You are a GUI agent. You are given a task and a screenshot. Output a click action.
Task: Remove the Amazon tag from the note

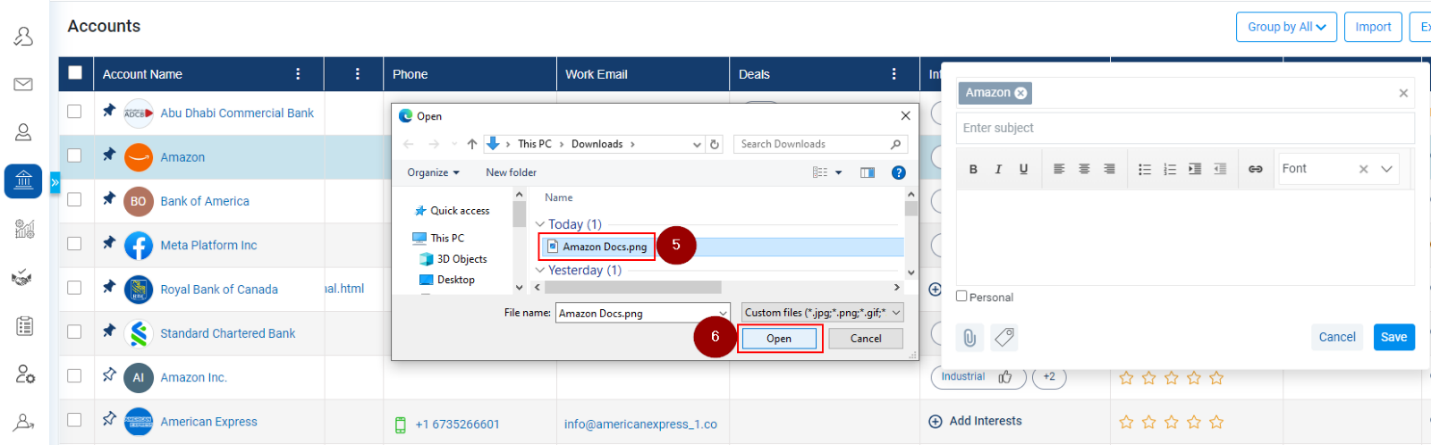(x=1020, y=93)
